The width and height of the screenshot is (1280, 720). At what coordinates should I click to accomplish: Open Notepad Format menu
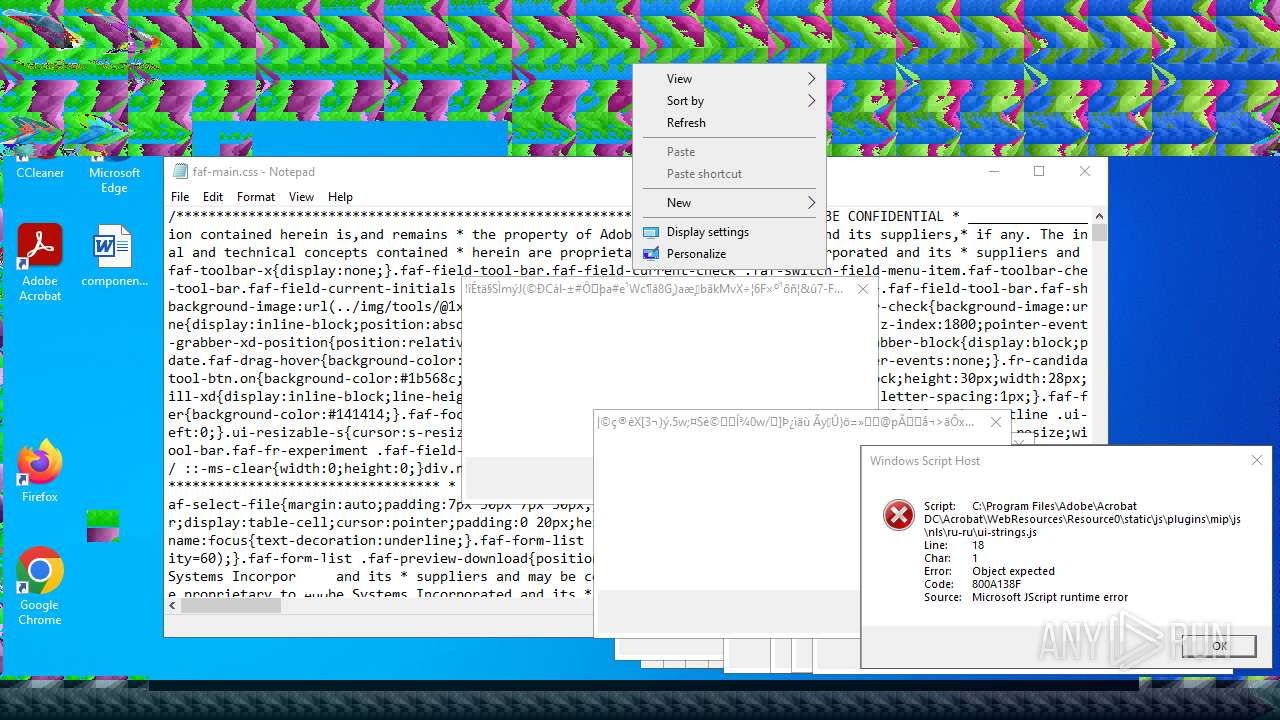(x=256, y=197)
